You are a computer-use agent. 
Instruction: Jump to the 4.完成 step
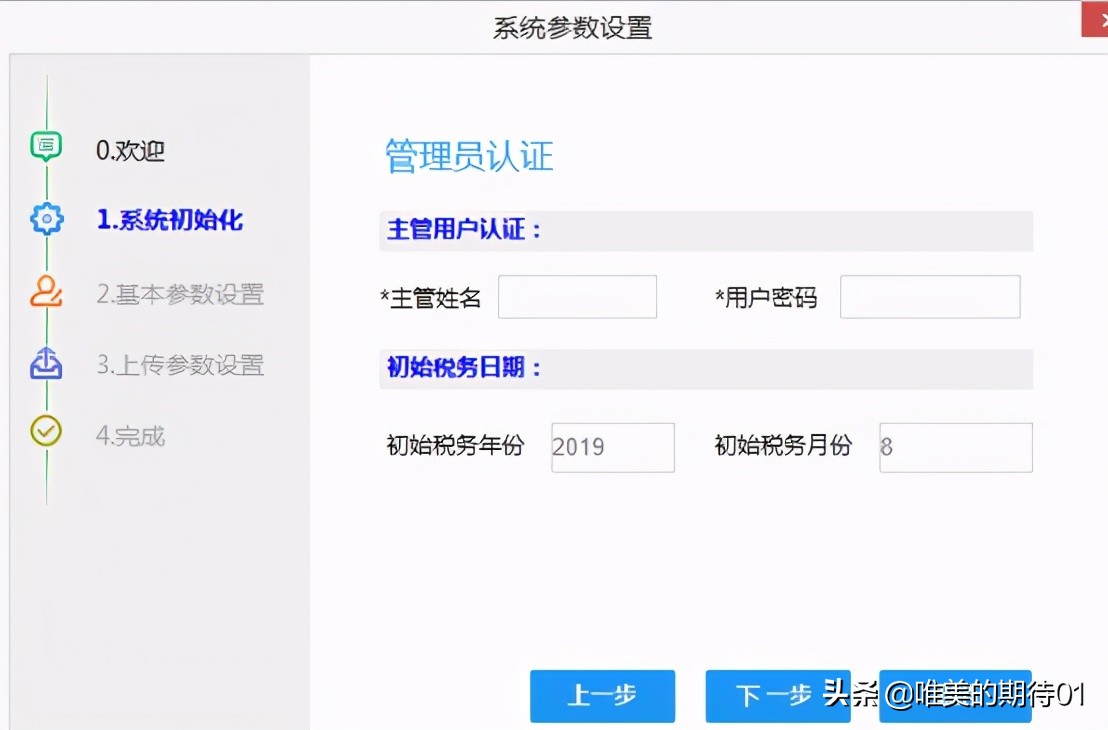[x=130, y=437]
